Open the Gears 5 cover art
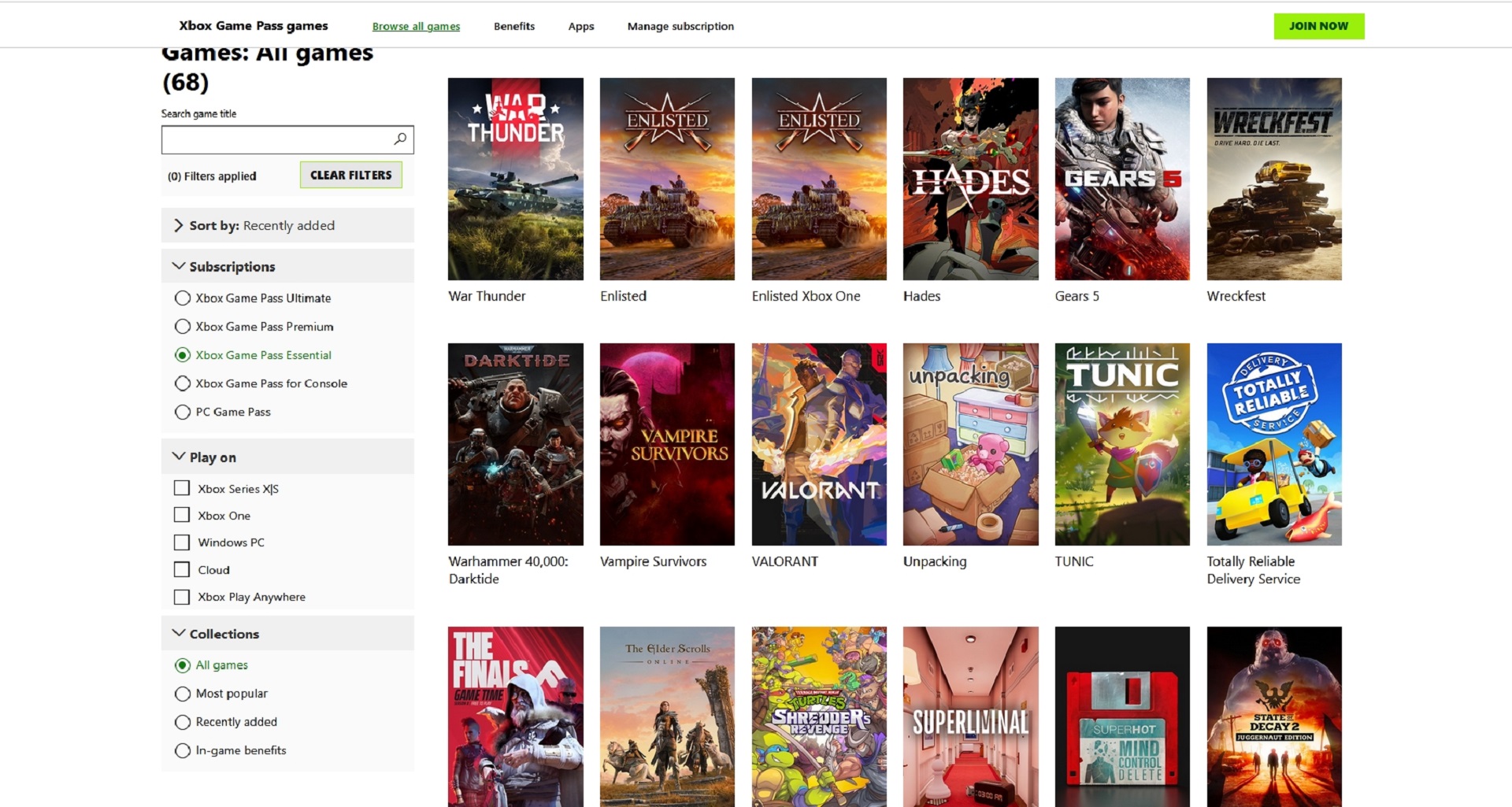Viewport: 1512px width, 807px height. 1122,179
